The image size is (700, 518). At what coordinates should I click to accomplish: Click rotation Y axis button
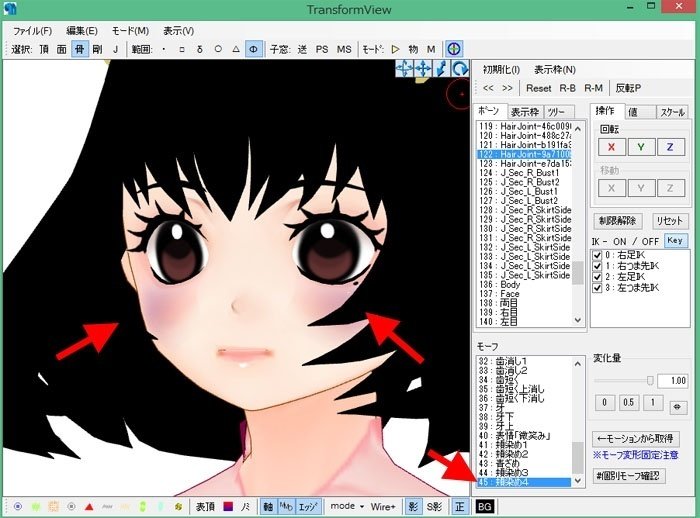point(641,147)
